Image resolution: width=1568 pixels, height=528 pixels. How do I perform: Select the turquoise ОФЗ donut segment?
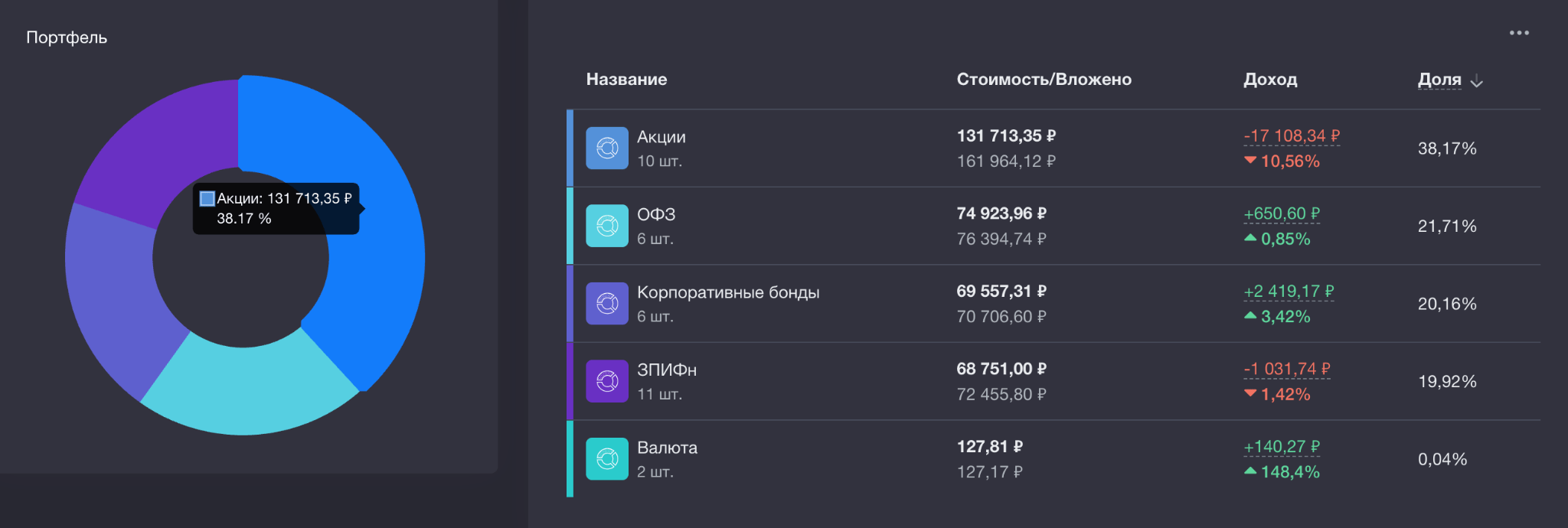click(x=249, y=386)
